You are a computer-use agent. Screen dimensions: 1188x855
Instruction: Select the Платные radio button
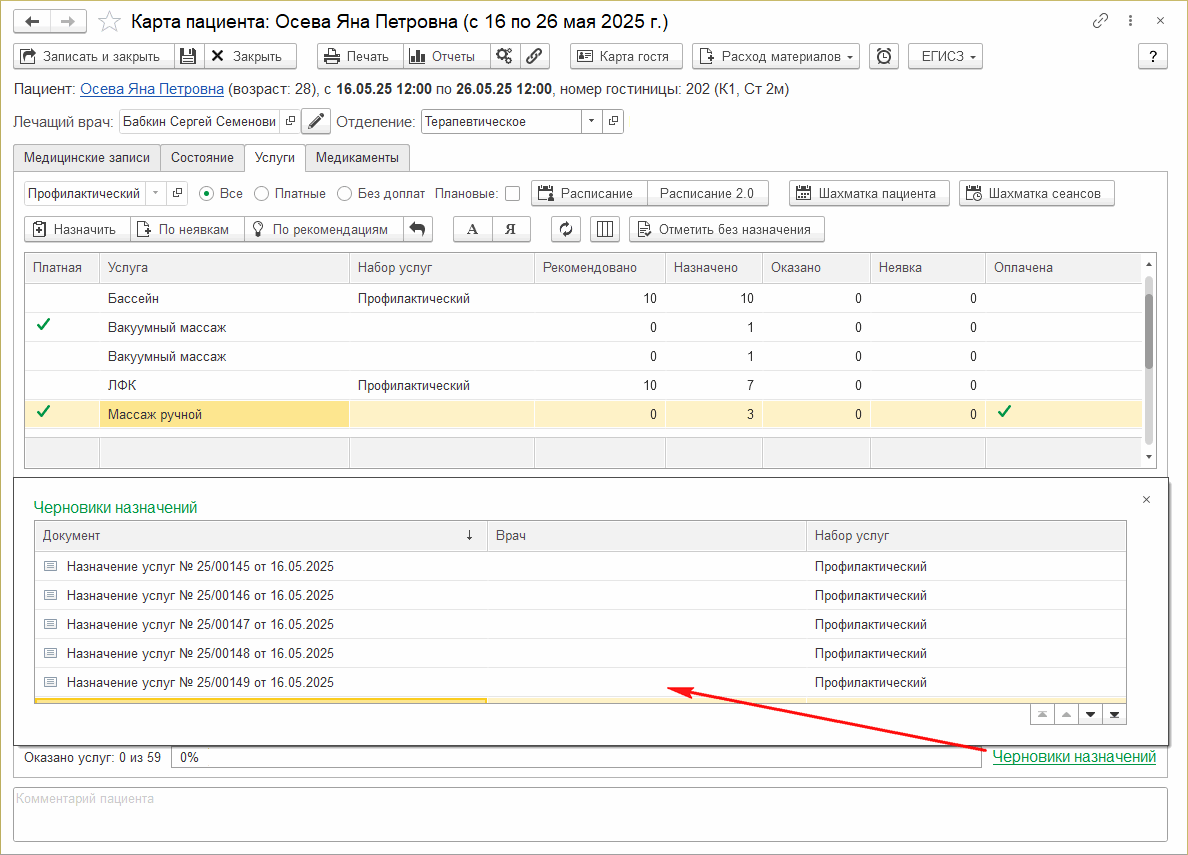[x=262, y=193]
